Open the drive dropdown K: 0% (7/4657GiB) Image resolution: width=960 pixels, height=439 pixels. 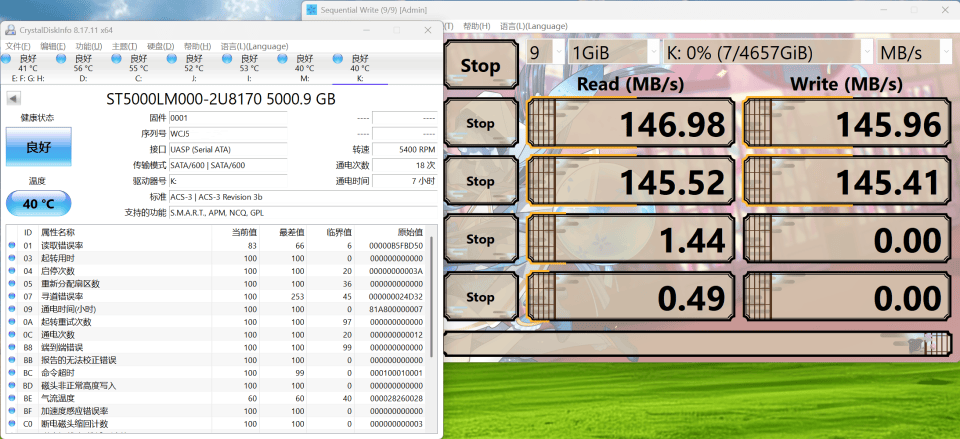pos(768,52)
